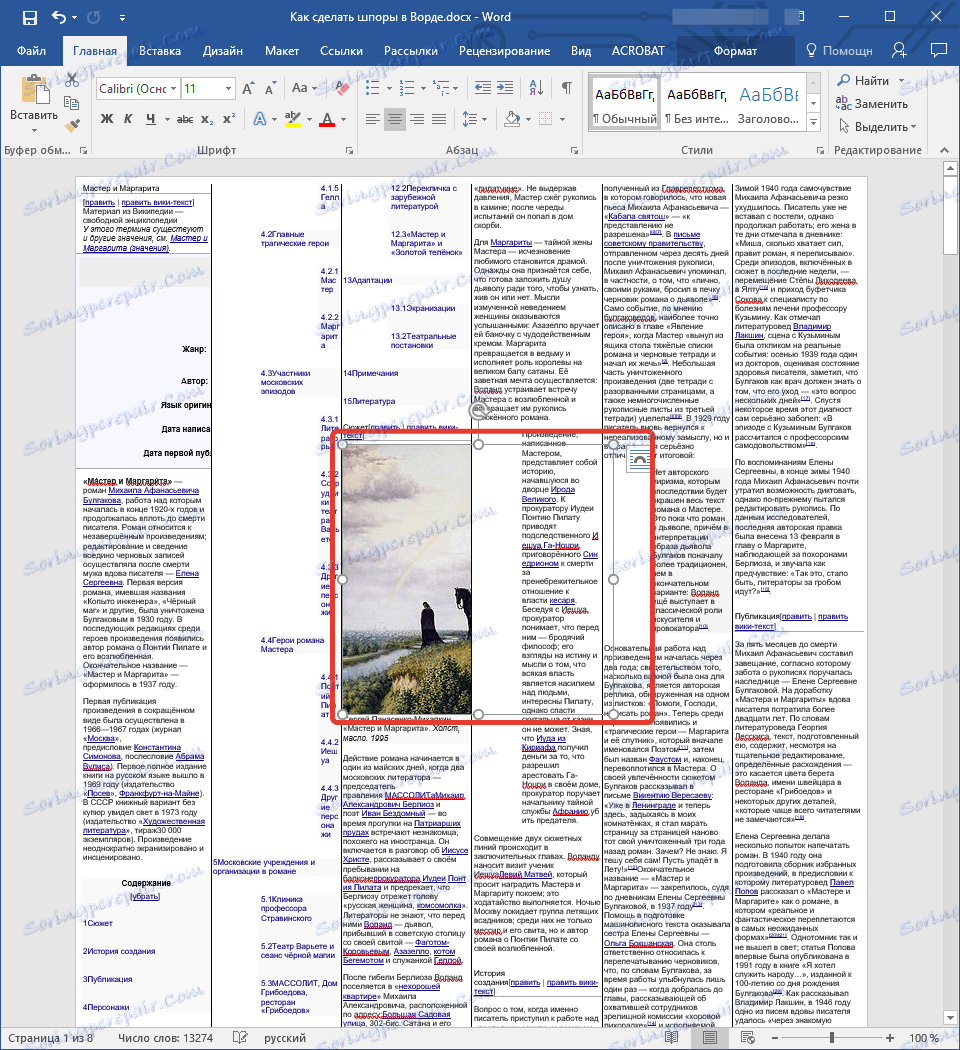This screenshot has height=1050, width=960.
Task: Align text to the left
Action: pyautogui.click(x=372, y=119)
